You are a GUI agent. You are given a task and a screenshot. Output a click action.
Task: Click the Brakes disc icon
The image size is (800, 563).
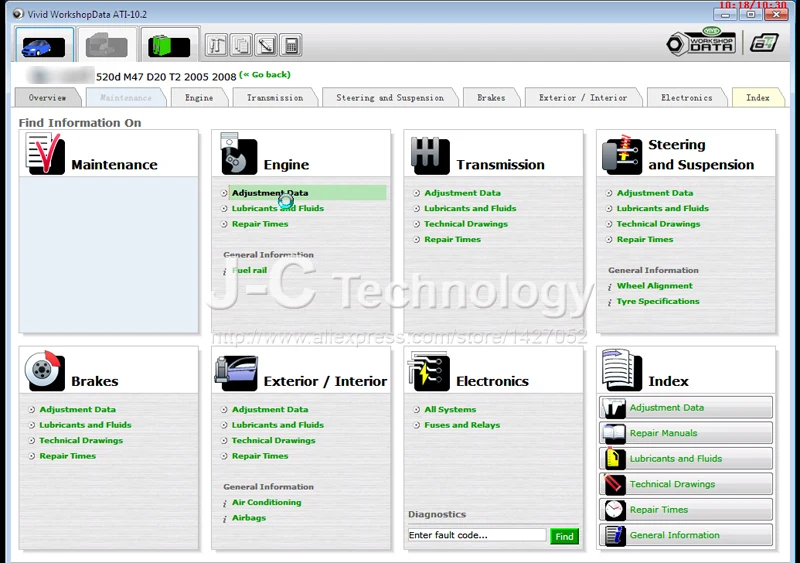coord(44,371)
